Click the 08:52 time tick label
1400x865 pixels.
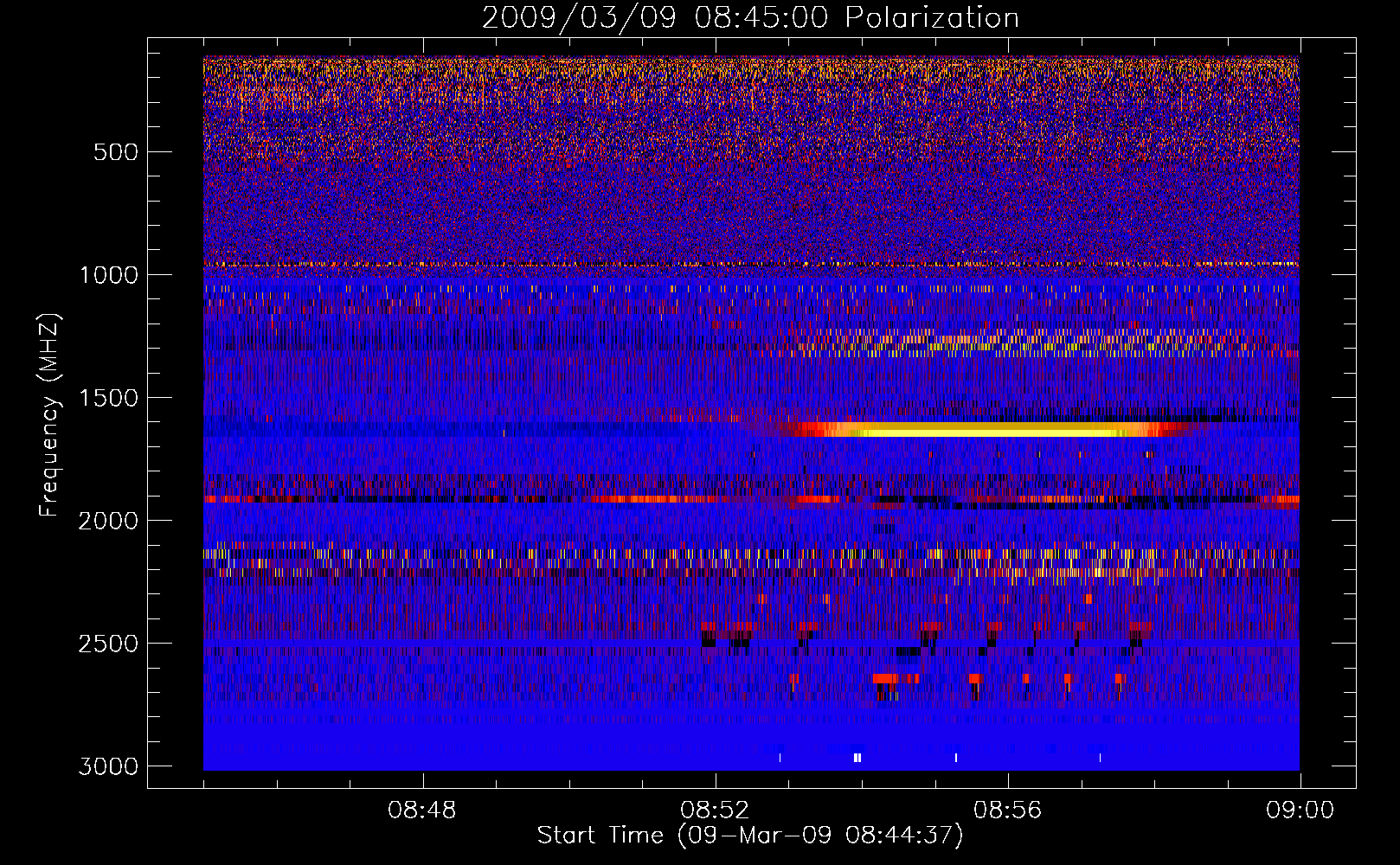(x=715, y=811)
